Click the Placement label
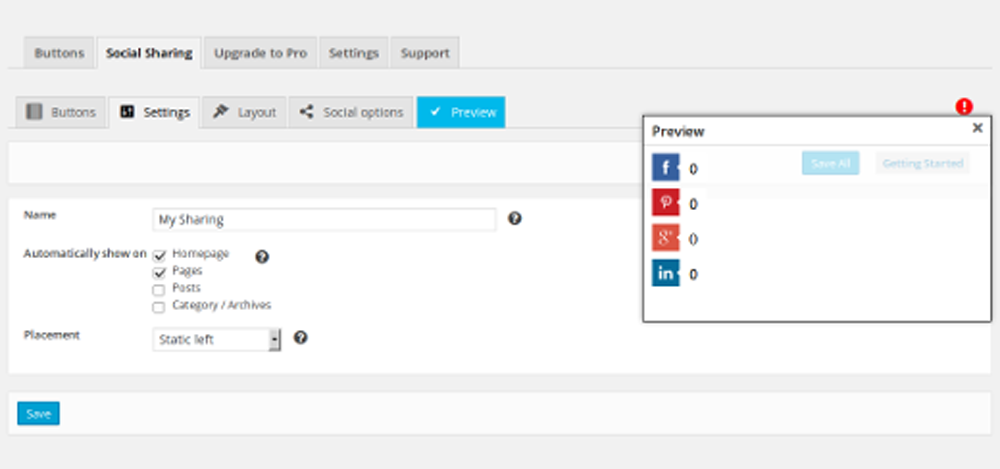Screen dimensions: 1000x469 click(x=52, y=335)
